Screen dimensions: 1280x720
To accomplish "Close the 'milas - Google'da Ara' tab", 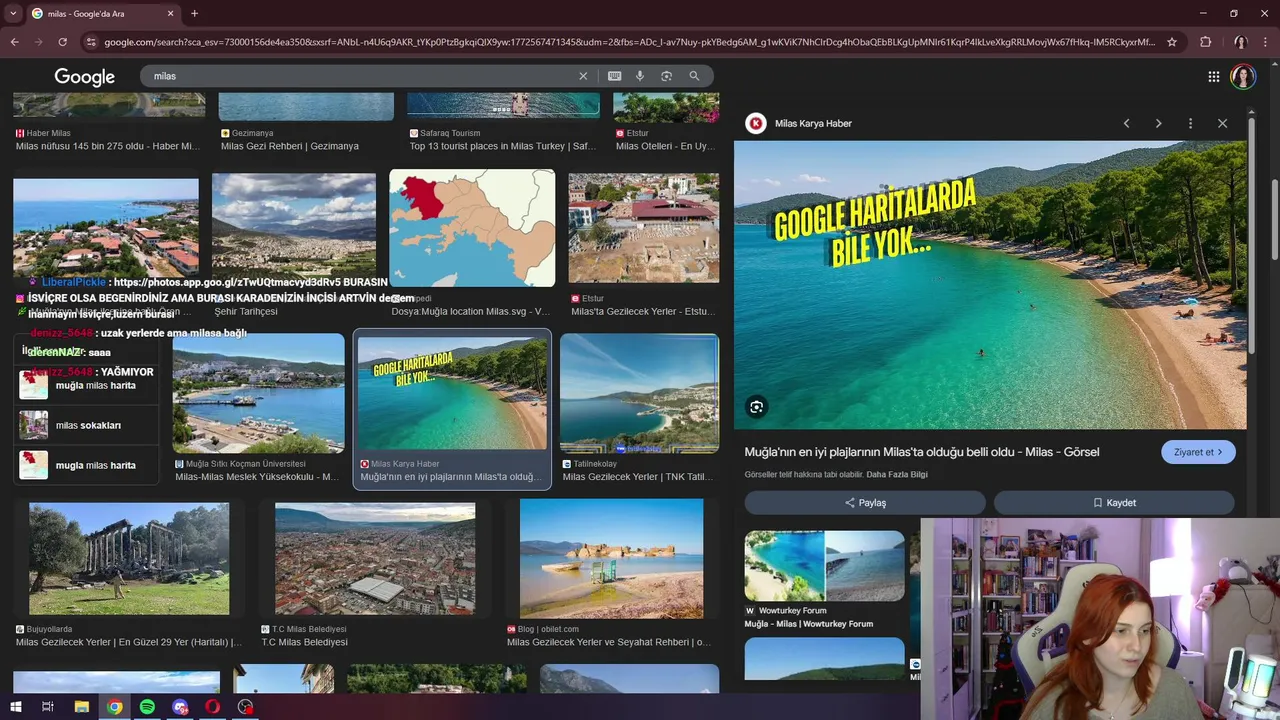I will coord(170,13).
